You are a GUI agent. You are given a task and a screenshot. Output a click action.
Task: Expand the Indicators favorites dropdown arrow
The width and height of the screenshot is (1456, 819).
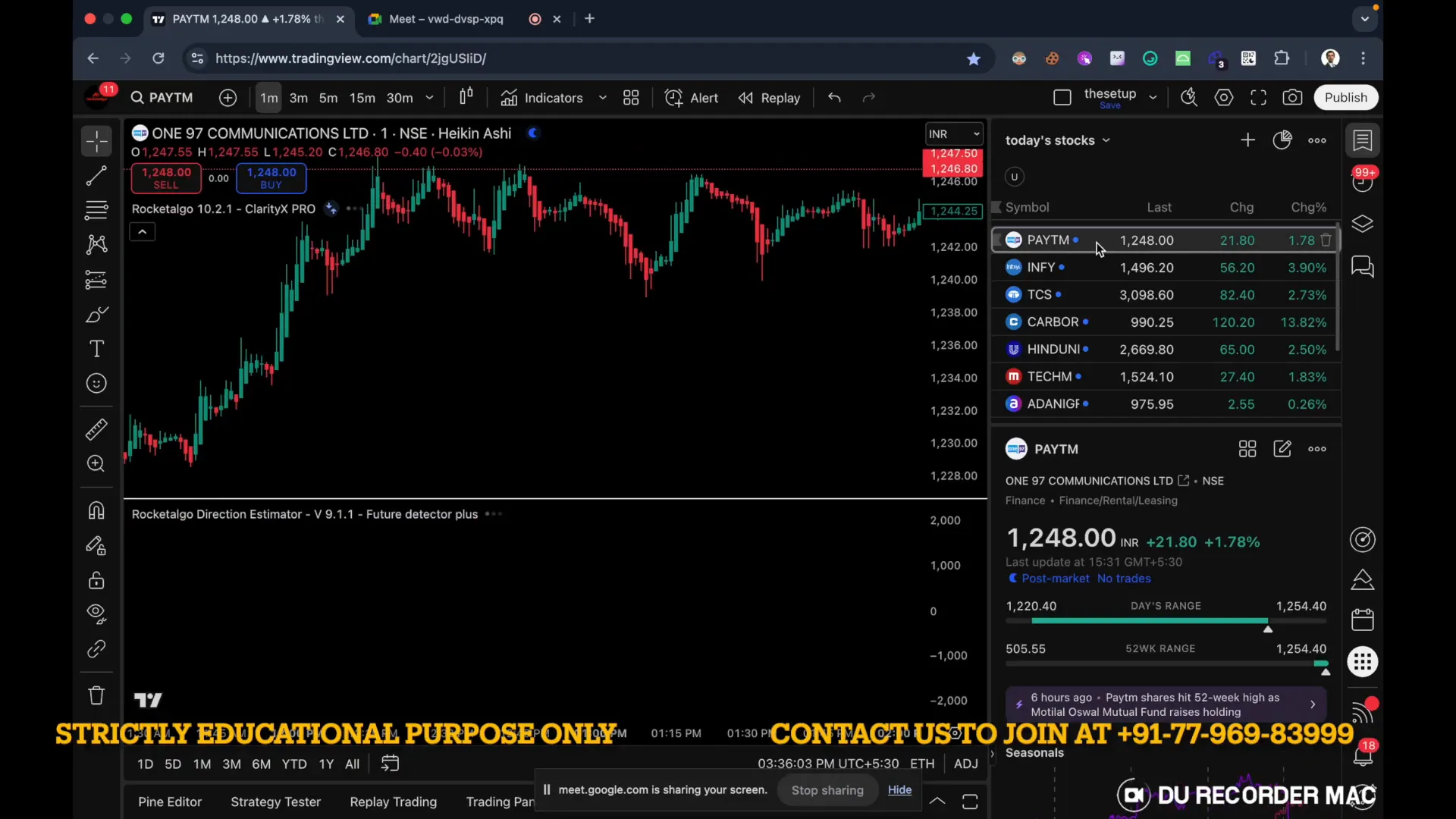(x=603, y=98)
